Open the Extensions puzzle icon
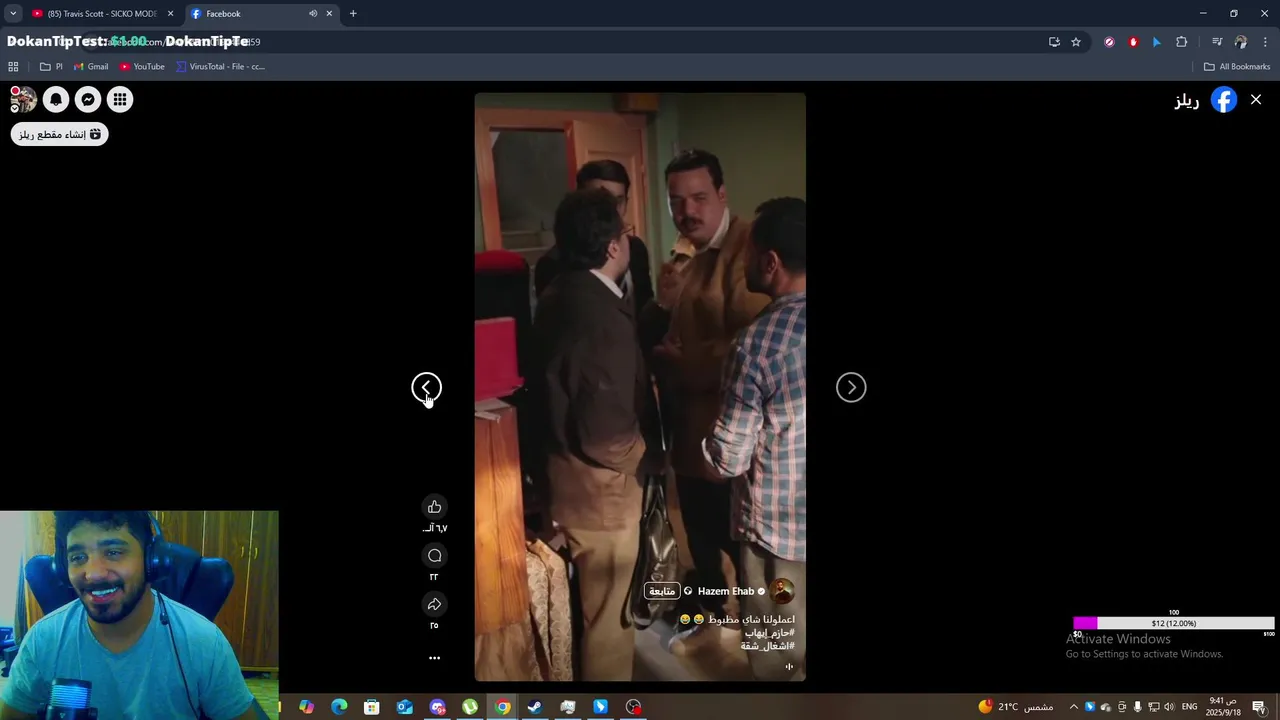This screenshot has height=720, width=1280. click(1182, 42)
